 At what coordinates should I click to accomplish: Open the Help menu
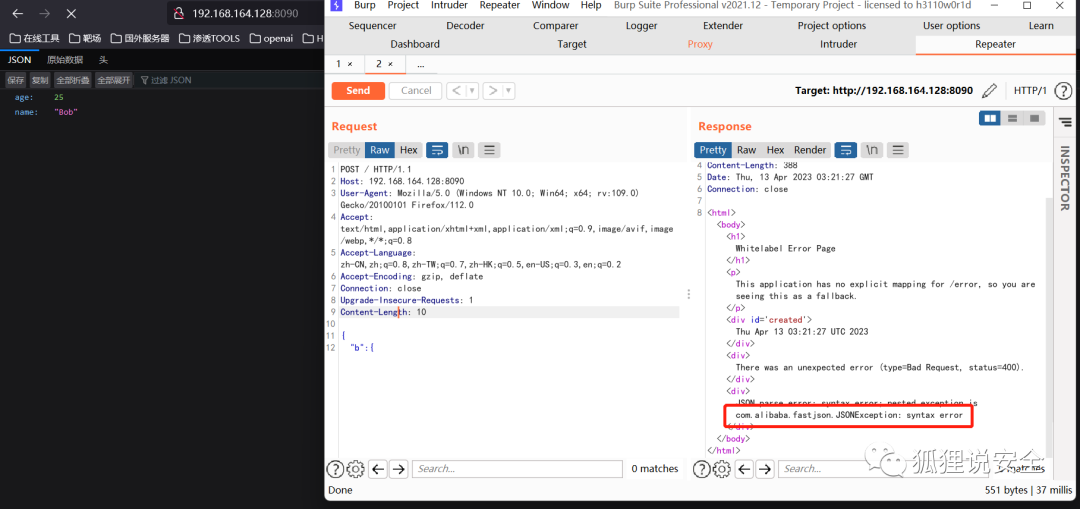[x=591, y=6]
